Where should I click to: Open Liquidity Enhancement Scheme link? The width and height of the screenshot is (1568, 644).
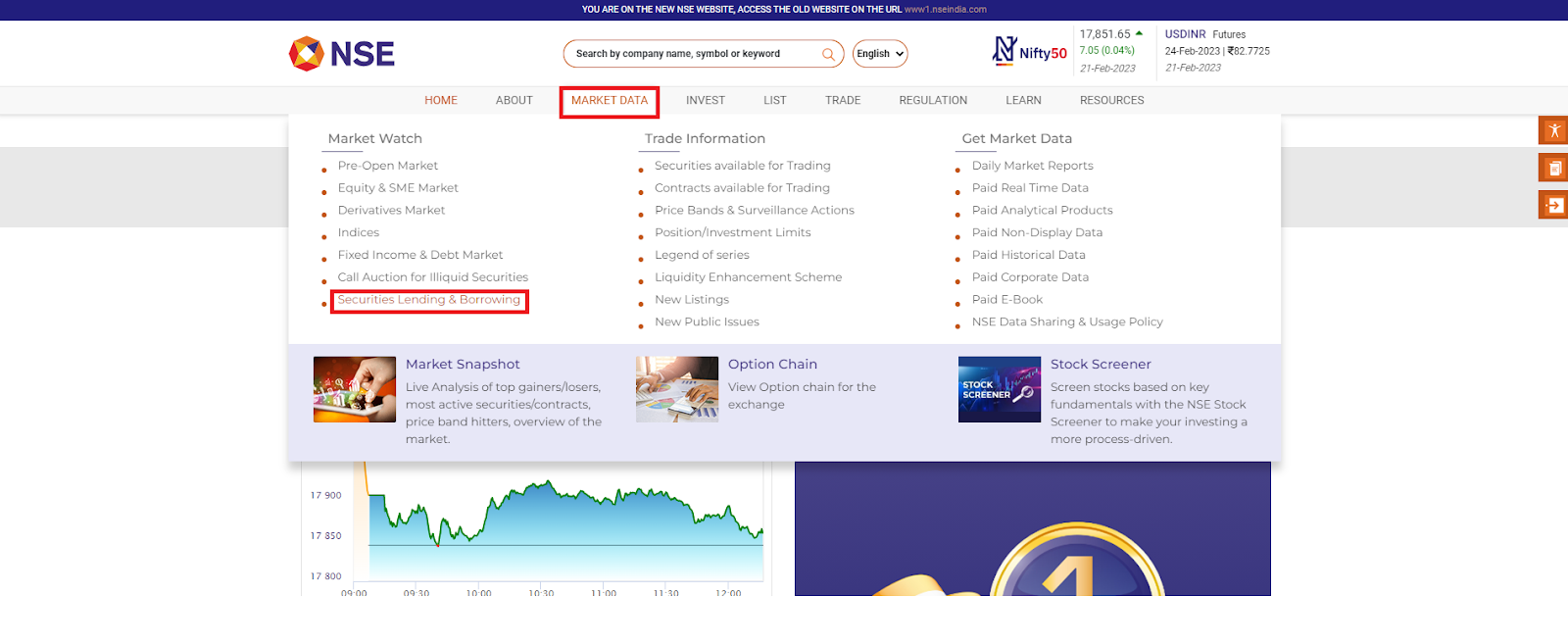pos(749,277)
